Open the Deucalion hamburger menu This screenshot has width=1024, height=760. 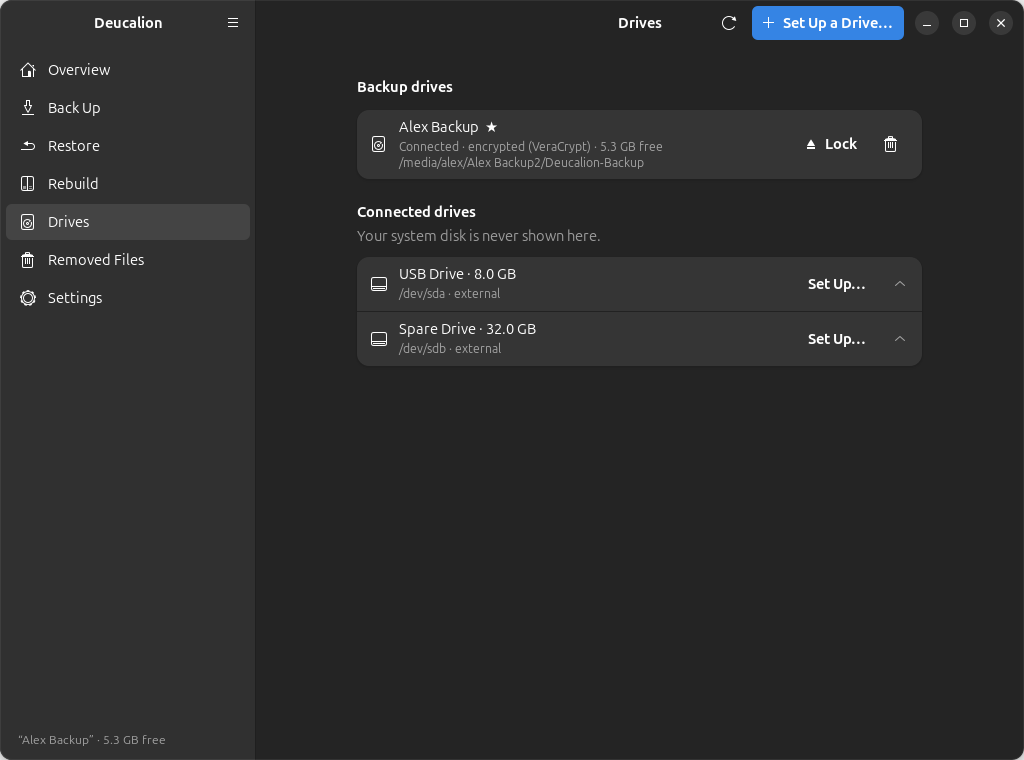tap(232, 23)
